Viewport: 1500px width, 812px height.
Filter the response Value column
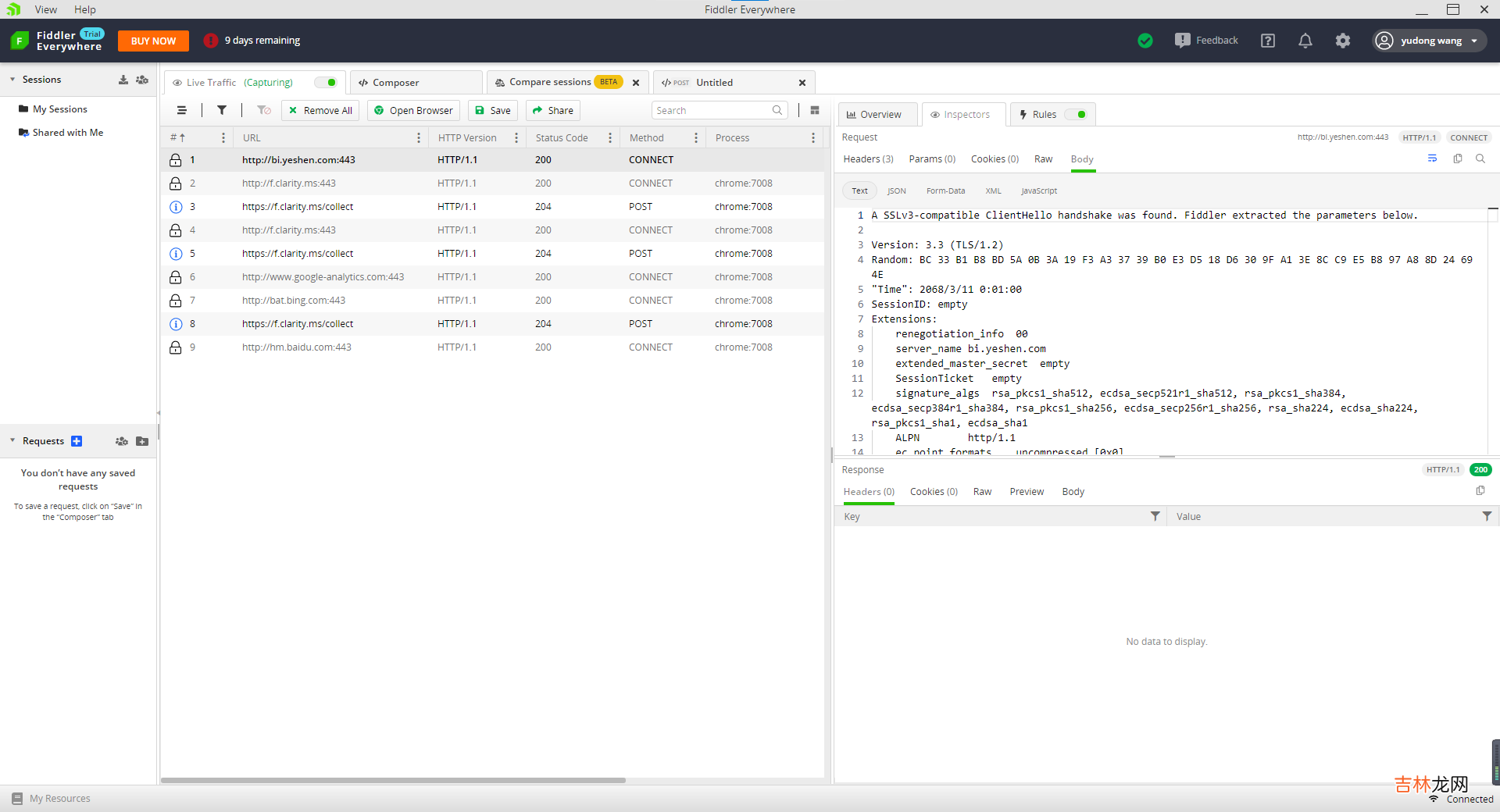pyautogui.click(x=1487, y=516)
